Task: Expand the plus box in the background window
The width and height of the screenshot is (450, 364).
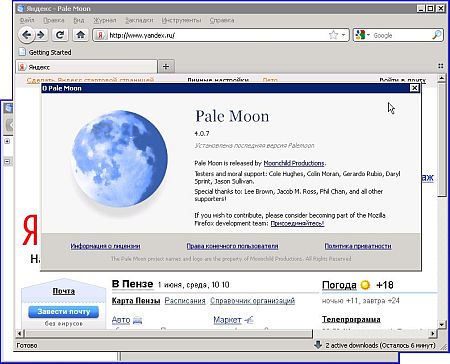Action: coord(8,141)
